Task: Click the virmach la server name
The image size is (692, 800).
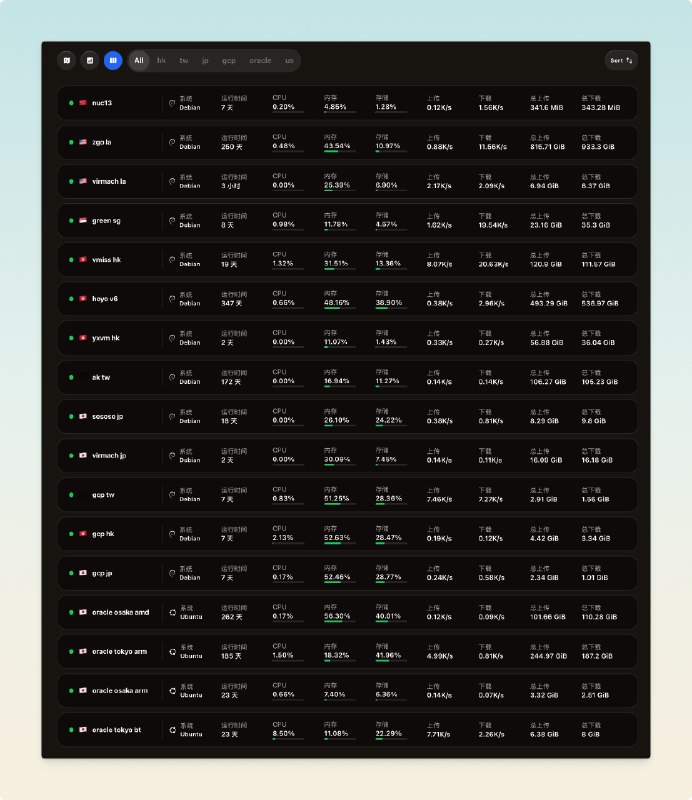Action: pos(109,181)
